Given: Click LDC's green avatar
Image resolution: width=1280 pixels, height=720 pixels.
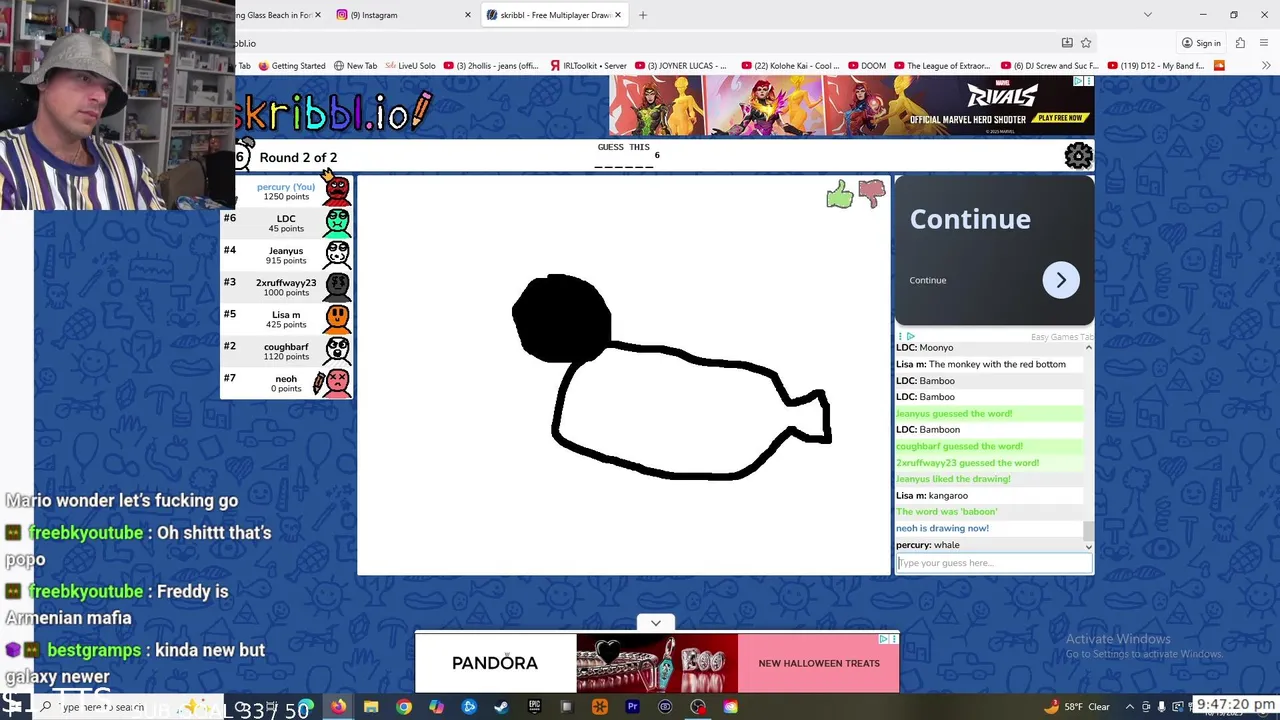Looking at the screenshot, I should coord(338,222).
